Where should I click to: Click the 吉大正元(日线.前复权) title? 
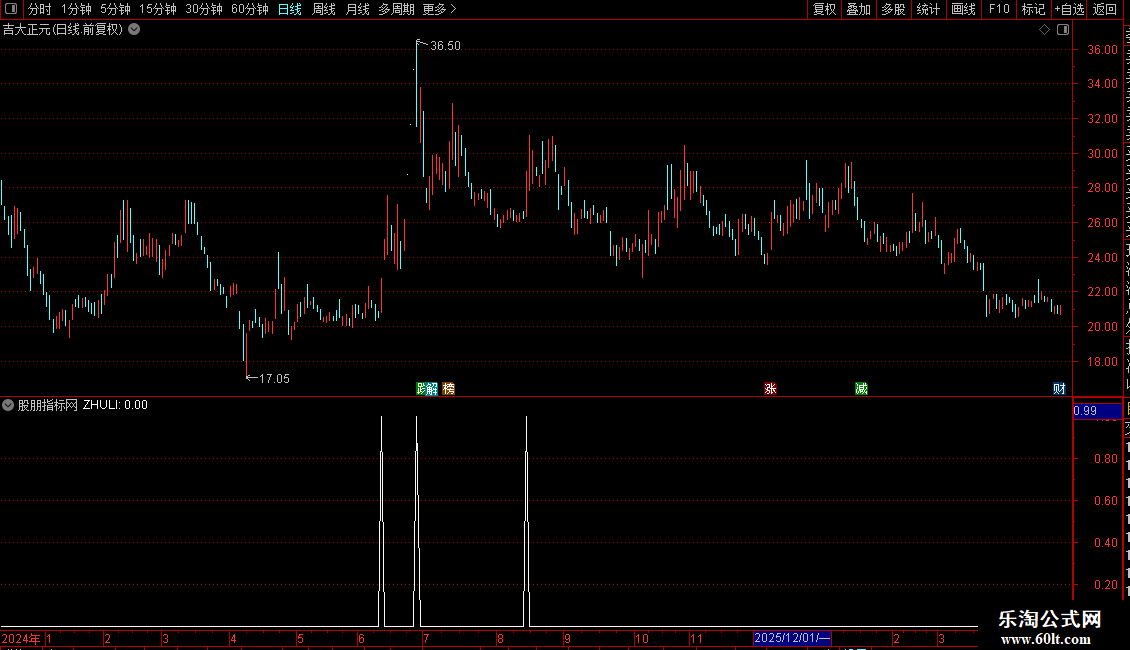coord(63,30)
